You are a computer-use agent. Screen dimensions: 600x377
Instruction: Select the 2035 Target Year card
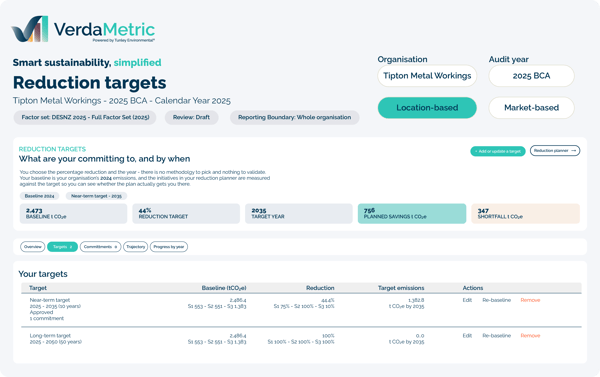[x=298, y=214]
